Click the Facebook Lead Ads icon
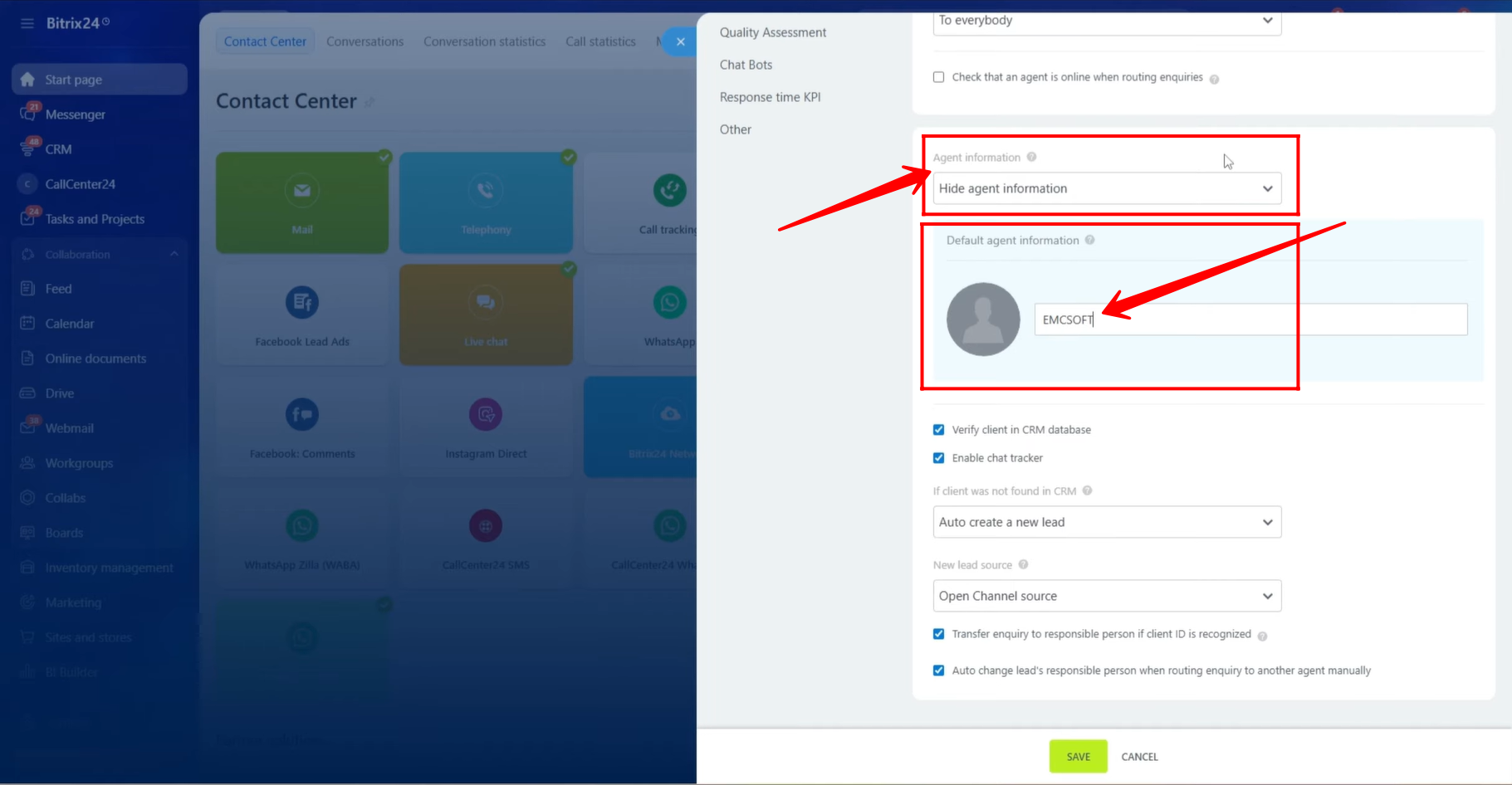The height and width of the screenshot is (785, 1512). click(302, 302)
